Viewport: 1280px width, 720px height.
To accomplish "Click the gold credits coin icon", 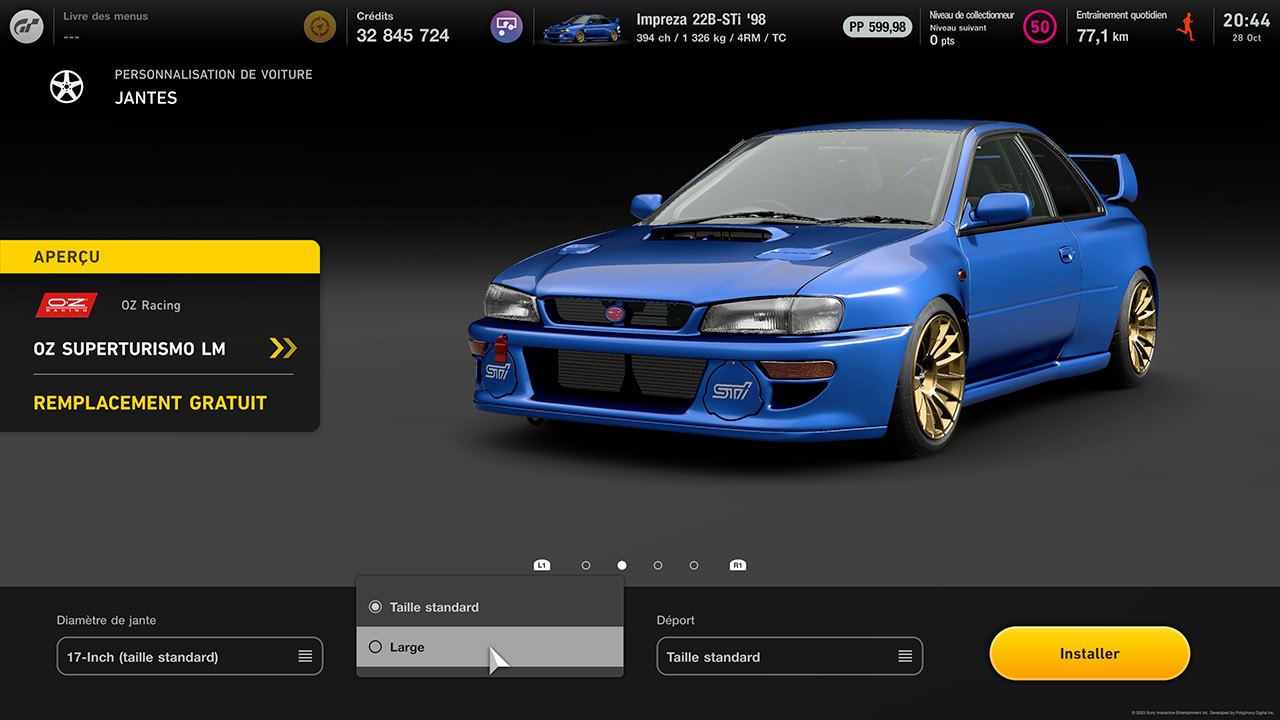I will [x=320, y=27].
